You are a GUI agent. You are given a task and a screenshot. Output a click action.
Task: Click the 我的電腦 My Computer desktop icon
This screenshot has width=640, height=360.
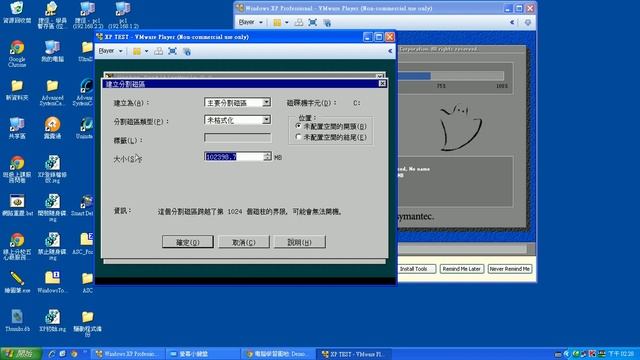coord(52,51)
